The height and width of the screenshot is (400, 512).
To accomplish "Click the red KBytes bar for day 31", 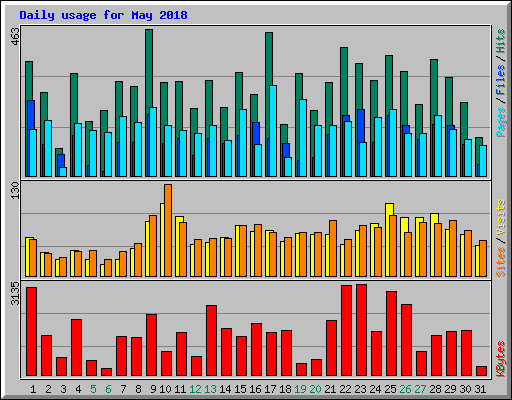I will [482, 371].
